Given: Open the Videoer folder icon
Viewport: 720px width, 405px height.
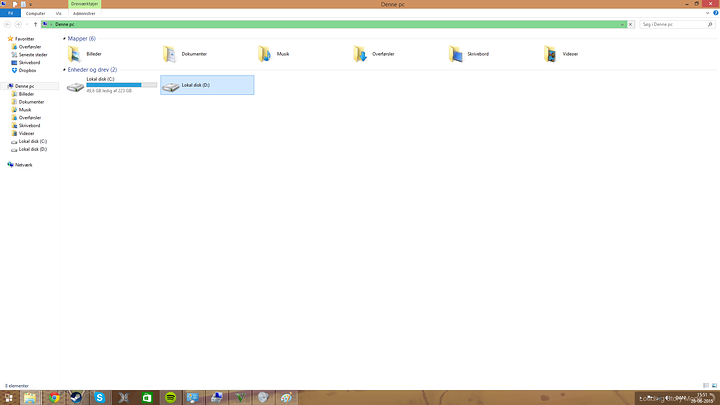Looking at the screenshot, I should click(x=551, y=54).
